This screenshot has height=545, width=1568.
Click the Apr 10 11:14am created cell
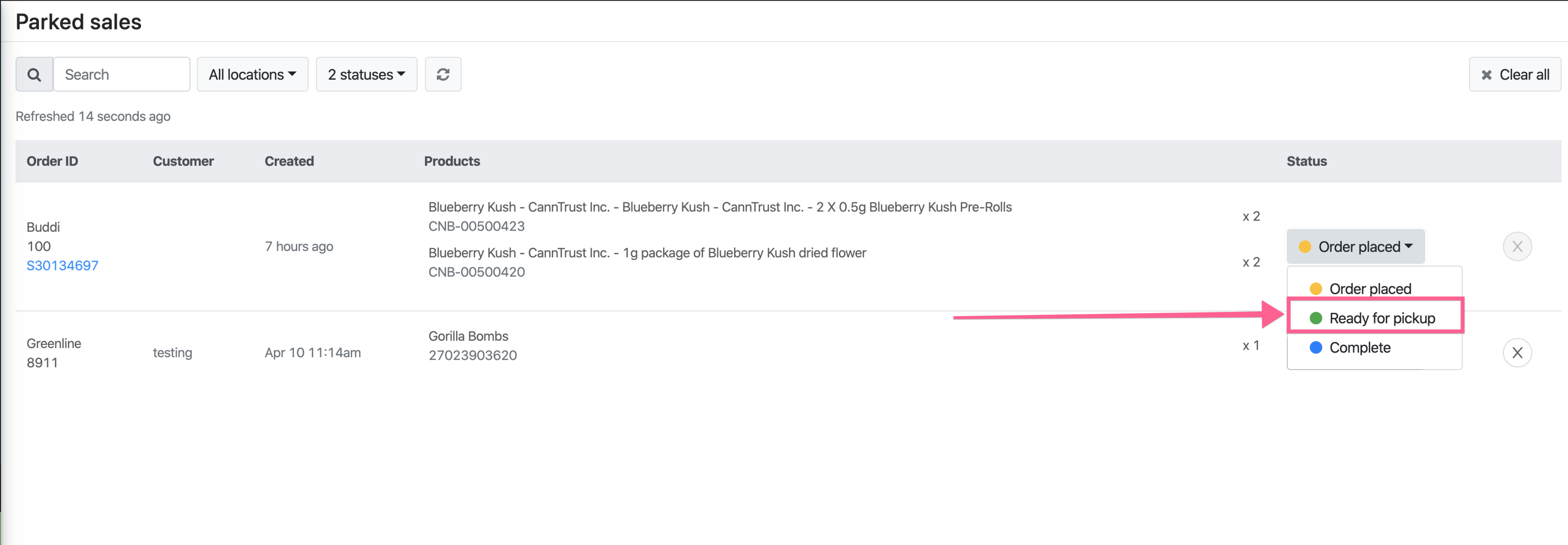tap(312, 353)
